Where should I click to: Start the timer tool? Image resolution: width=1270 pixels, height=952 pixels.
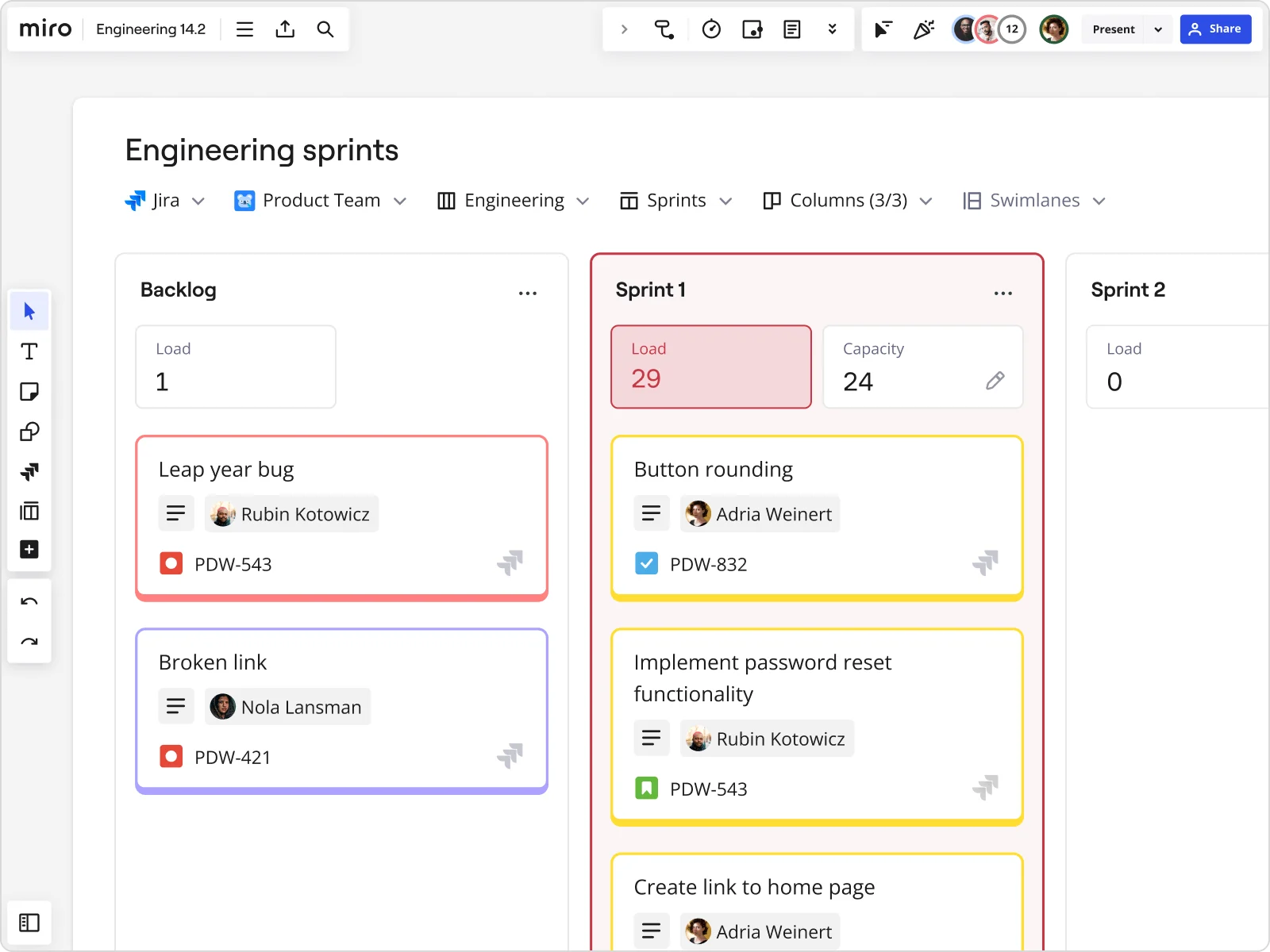coord(711,29)
